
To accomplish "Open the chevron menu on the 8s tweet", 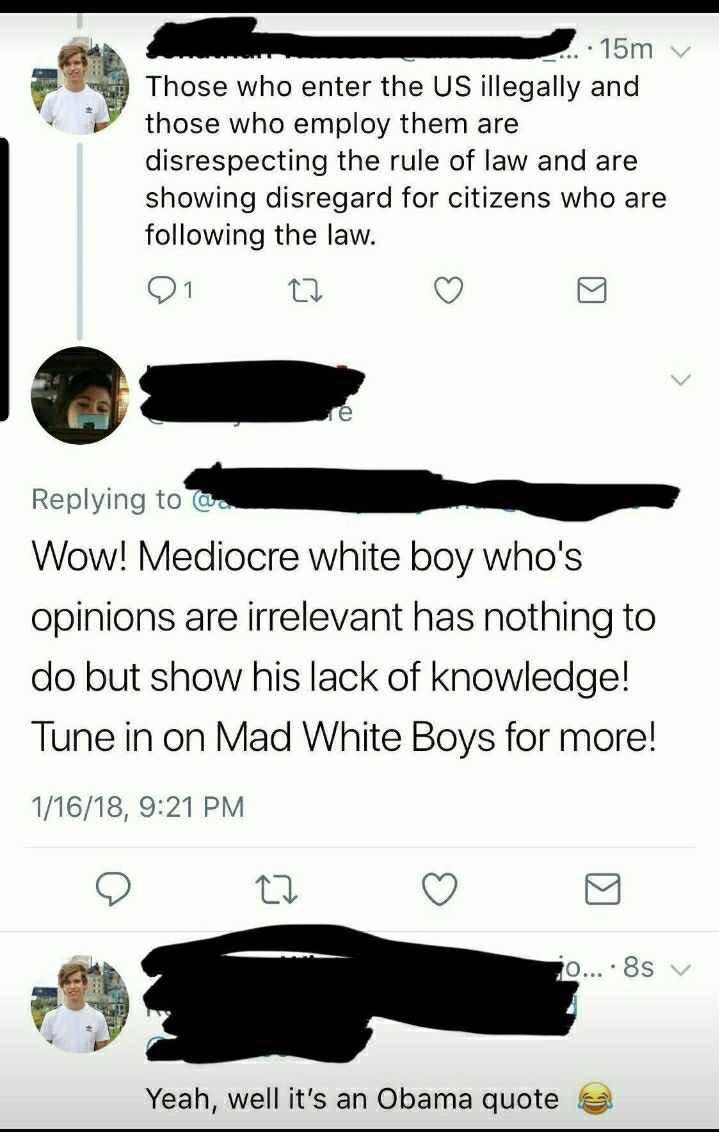I will click(x=681, y=968).
